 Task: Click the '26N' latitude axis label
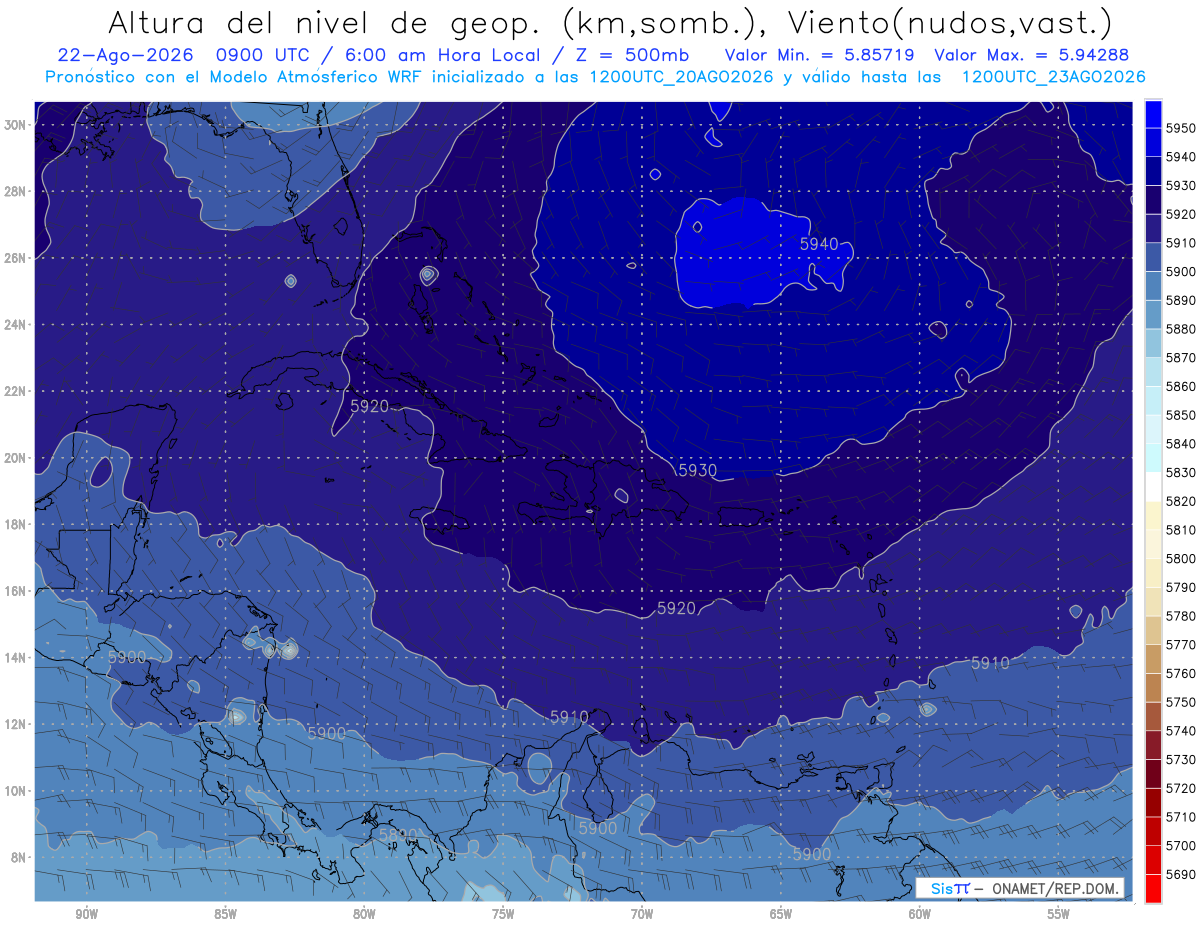pos(15,258)
